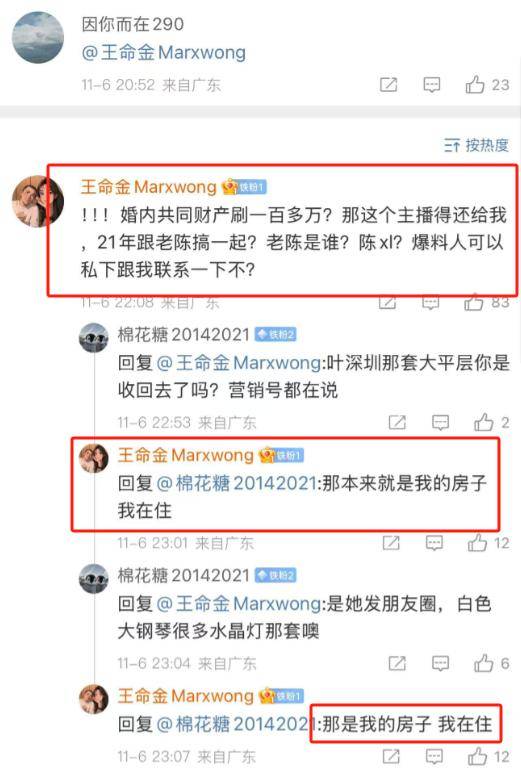Open 因你而在290 profile name
Screen dimensions: 521x775
tap(132, 24)
